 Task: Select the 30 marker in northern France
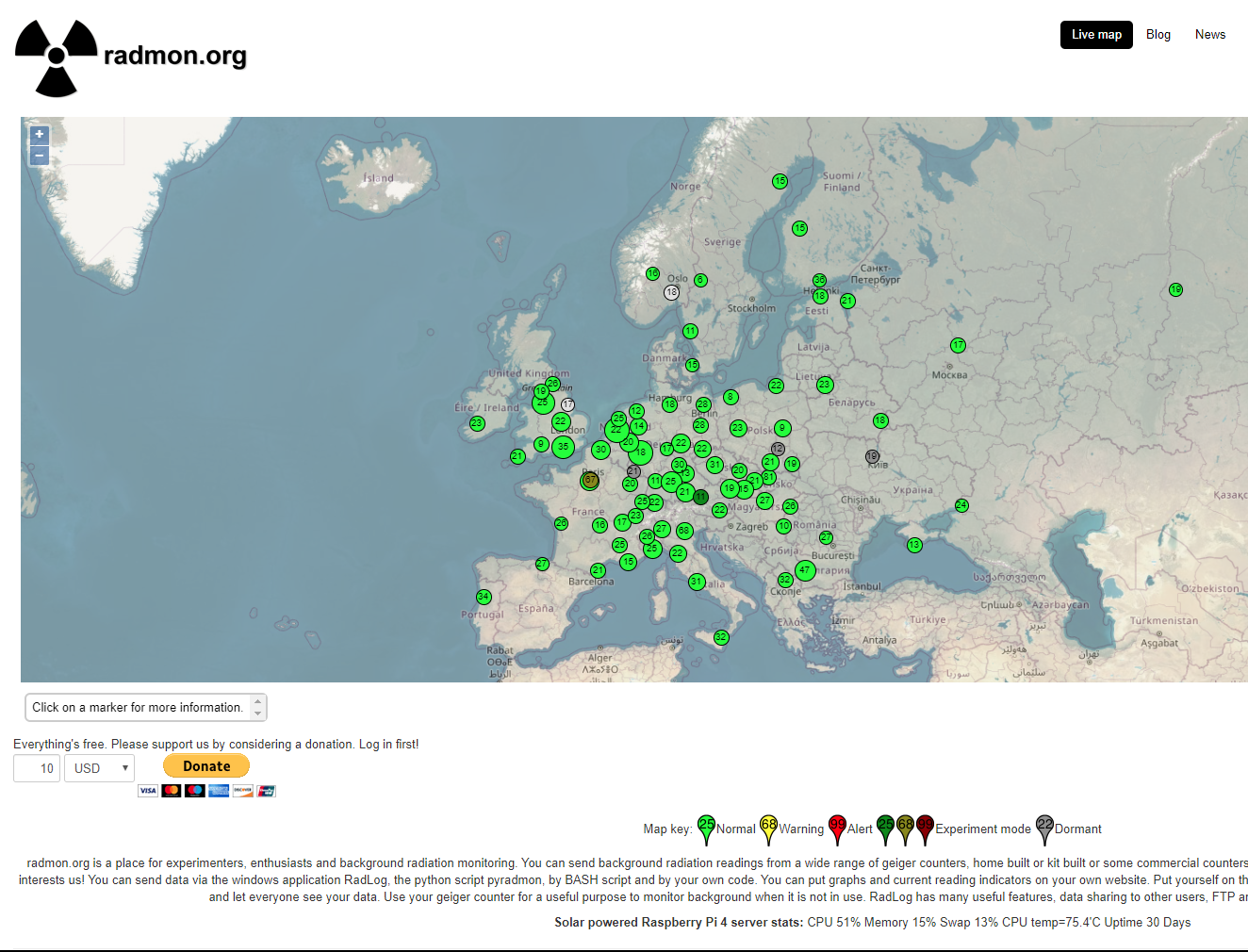coord(600,450)
